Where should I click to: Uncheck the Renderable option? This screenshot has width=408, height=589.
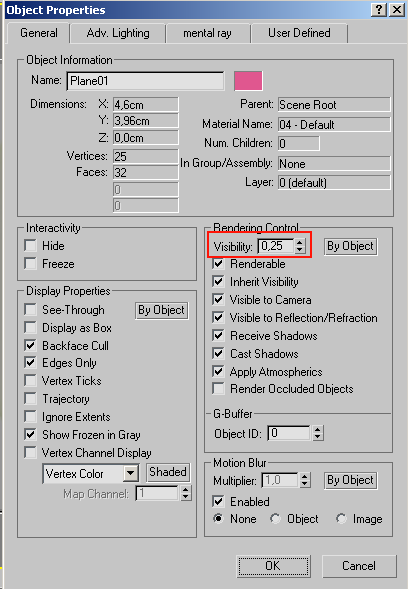click(218, 264)
